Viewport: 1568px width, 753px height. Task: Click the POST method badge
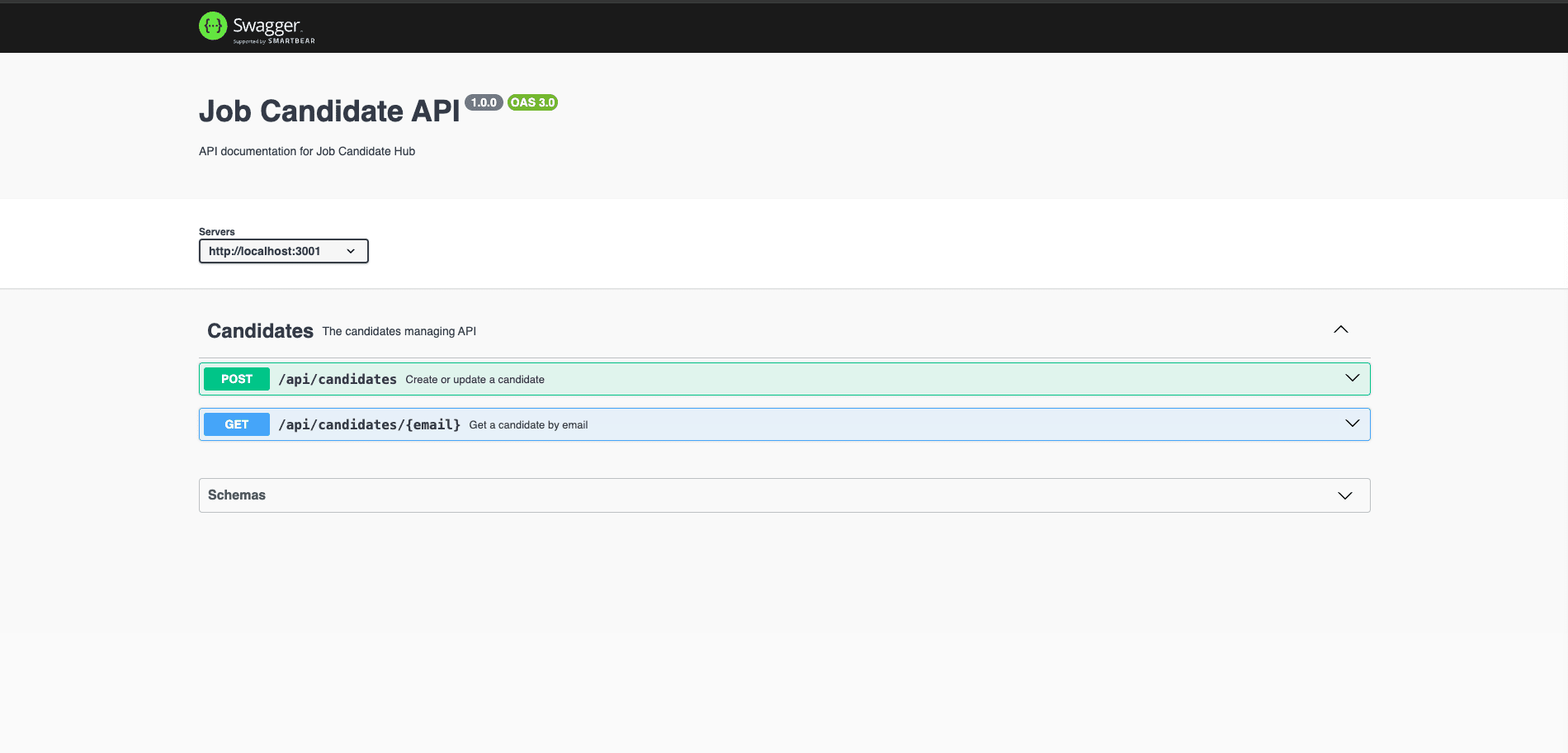click(x=237, y=379)
